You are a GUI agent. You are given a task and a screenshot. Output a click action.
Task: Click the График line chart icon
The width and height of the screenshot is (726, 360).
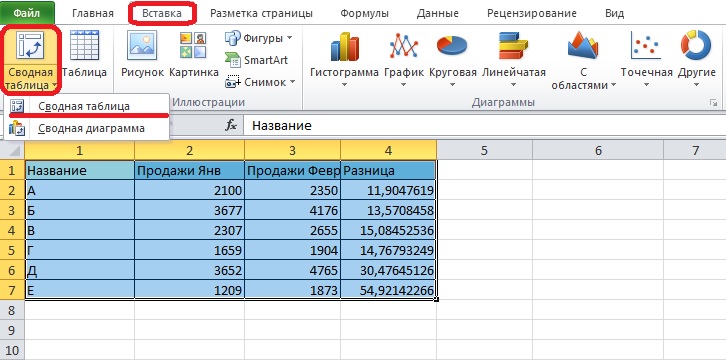404,46
